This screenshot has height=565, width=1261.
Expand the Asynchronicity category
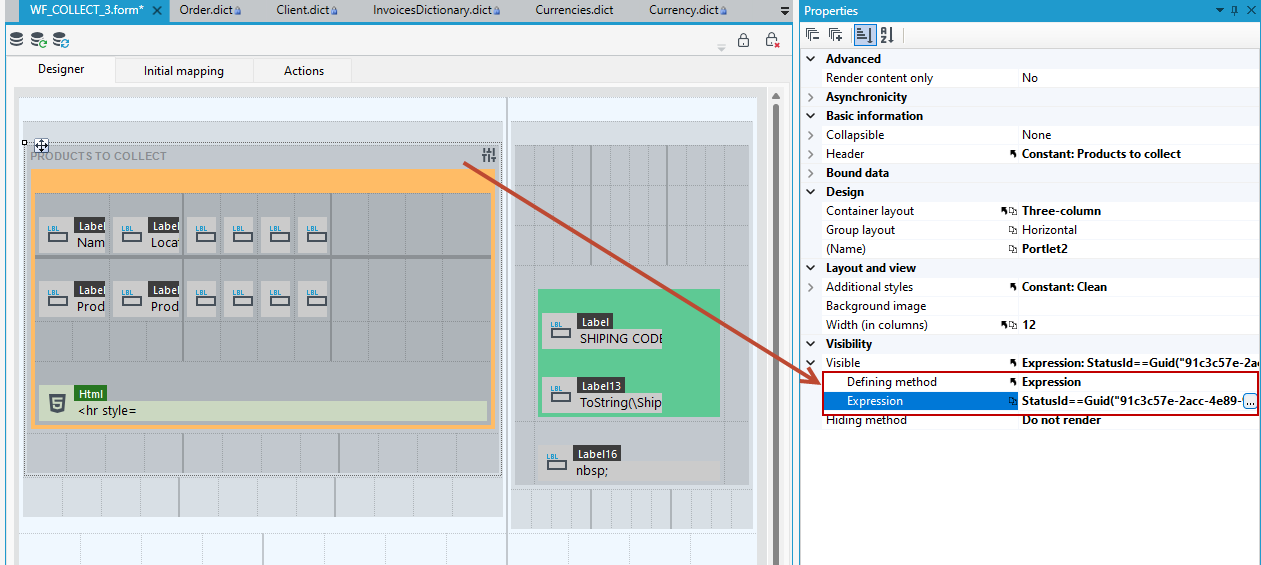pyautogui.click(x=811, y=97)
